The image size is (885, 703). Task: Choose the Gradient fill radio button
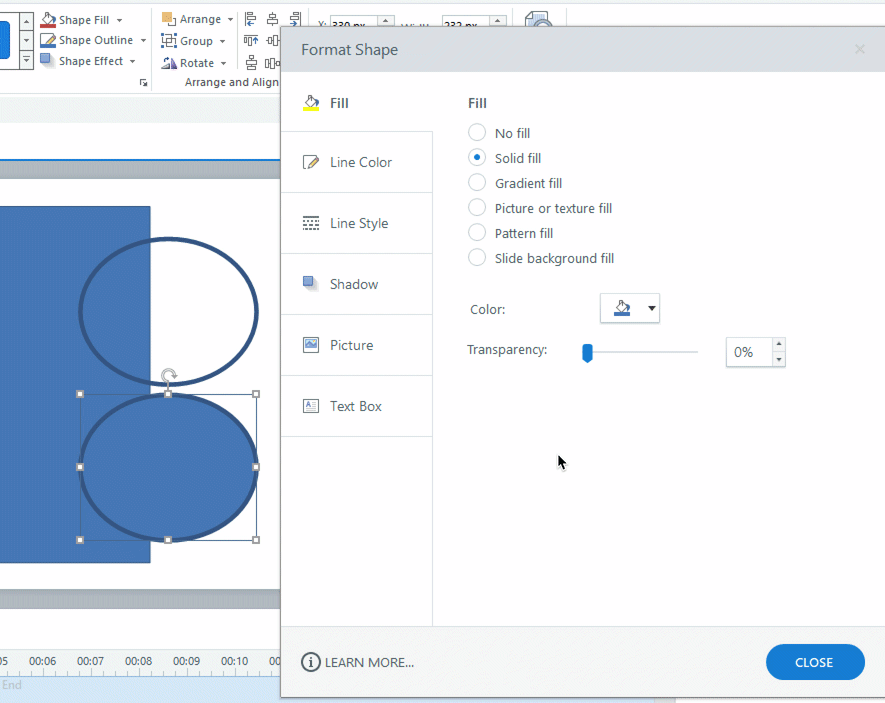[x=477, y=183]
